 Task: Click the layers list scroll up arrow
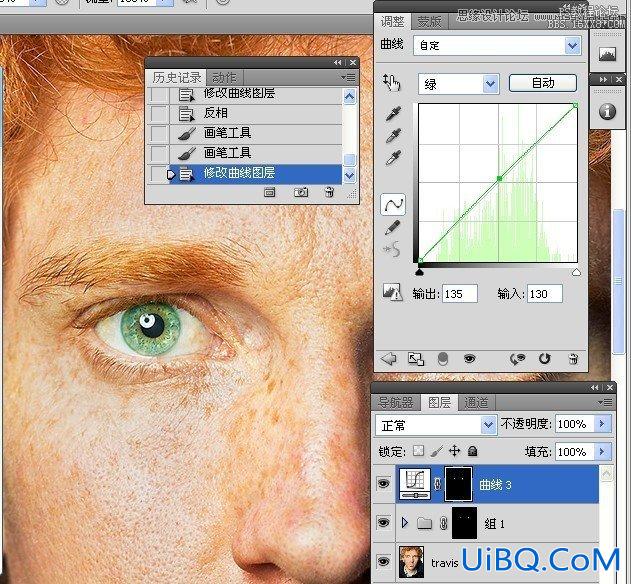pos(606,473)
